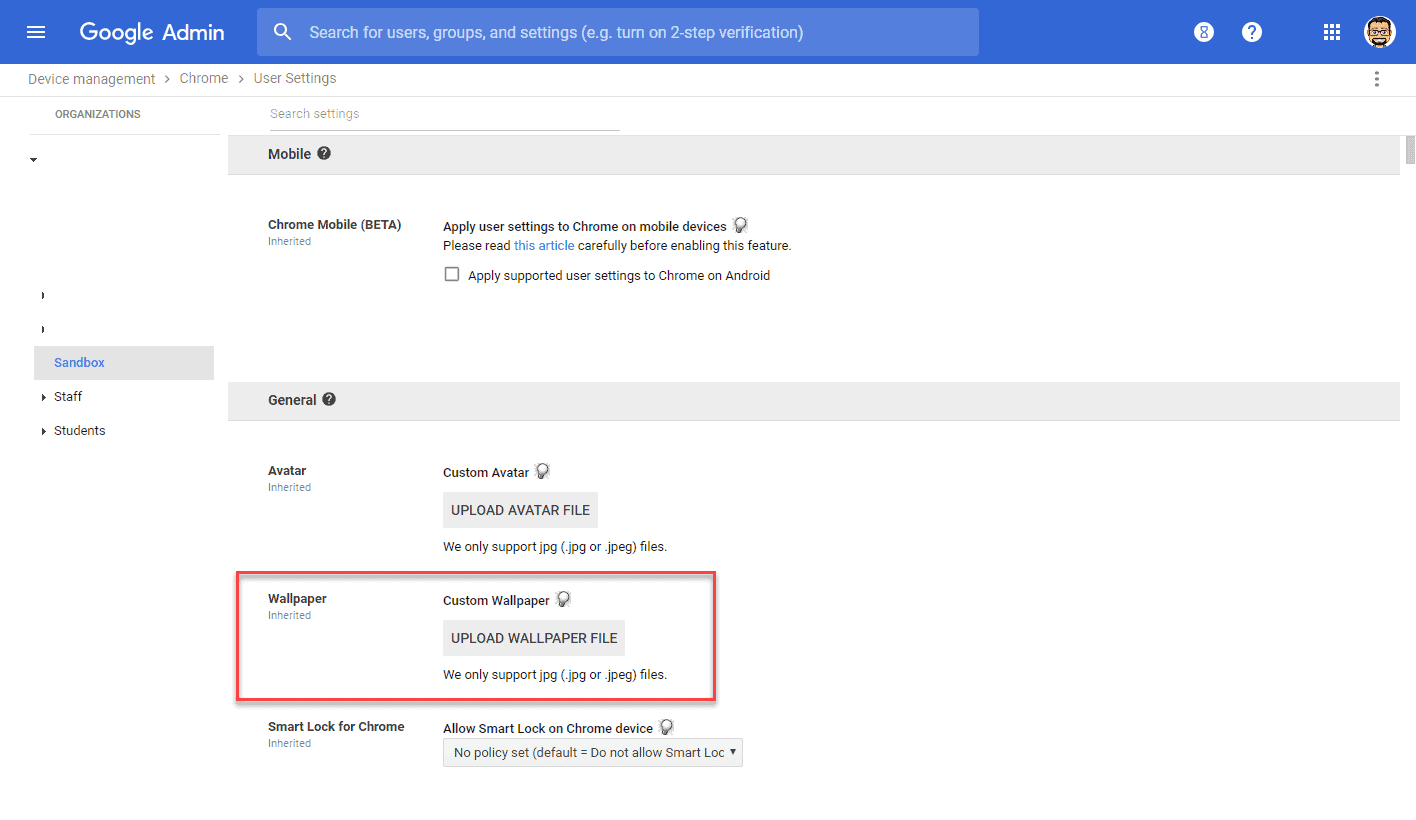The image size is (1416, 820).
Task: Click lightbulb beside Allow Smart Lock
Action: coord(666,728)
